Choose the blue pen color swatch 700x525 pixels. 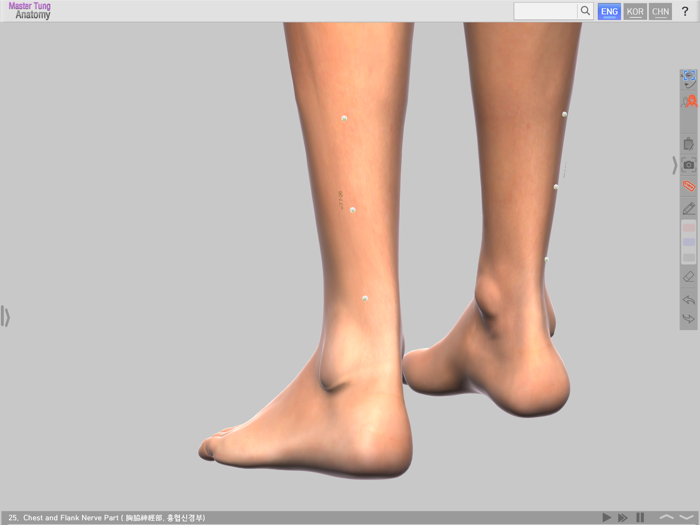tap(689, 242)
